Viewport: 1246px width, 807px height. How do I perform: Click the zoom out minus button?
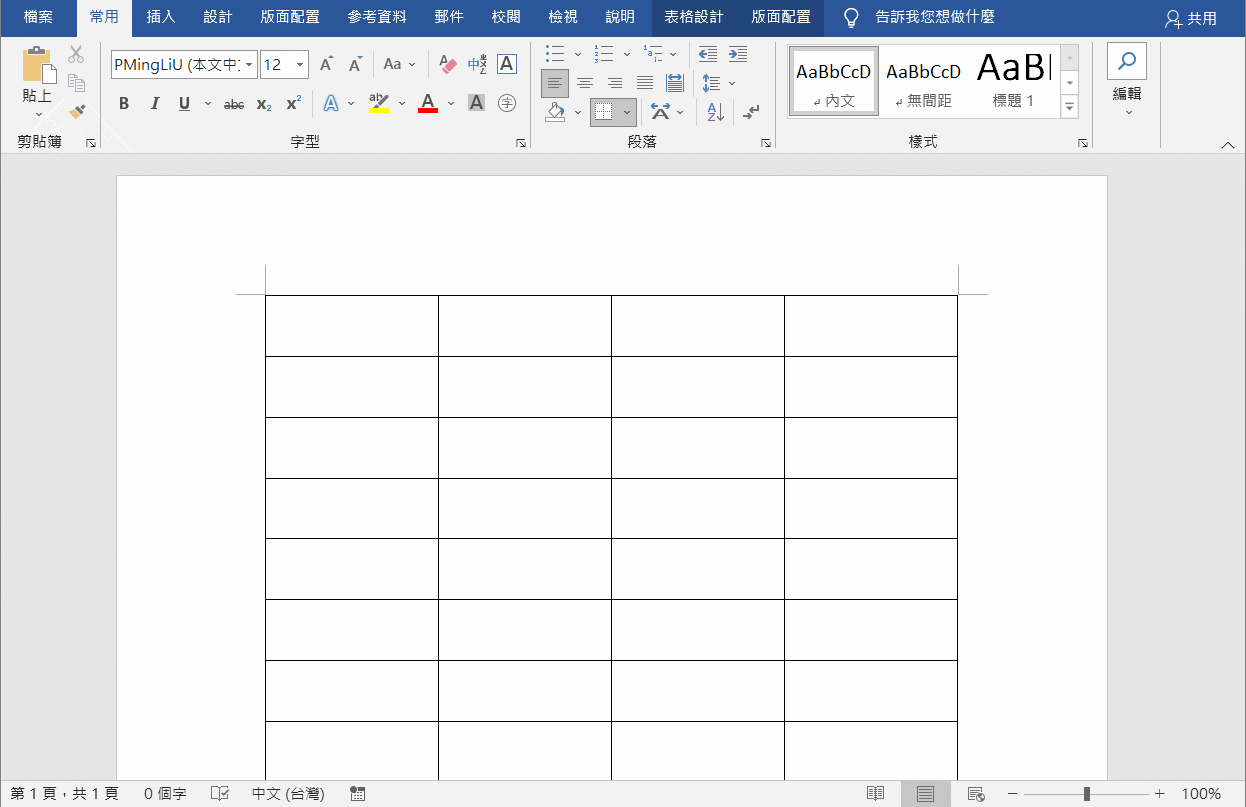1013,794
